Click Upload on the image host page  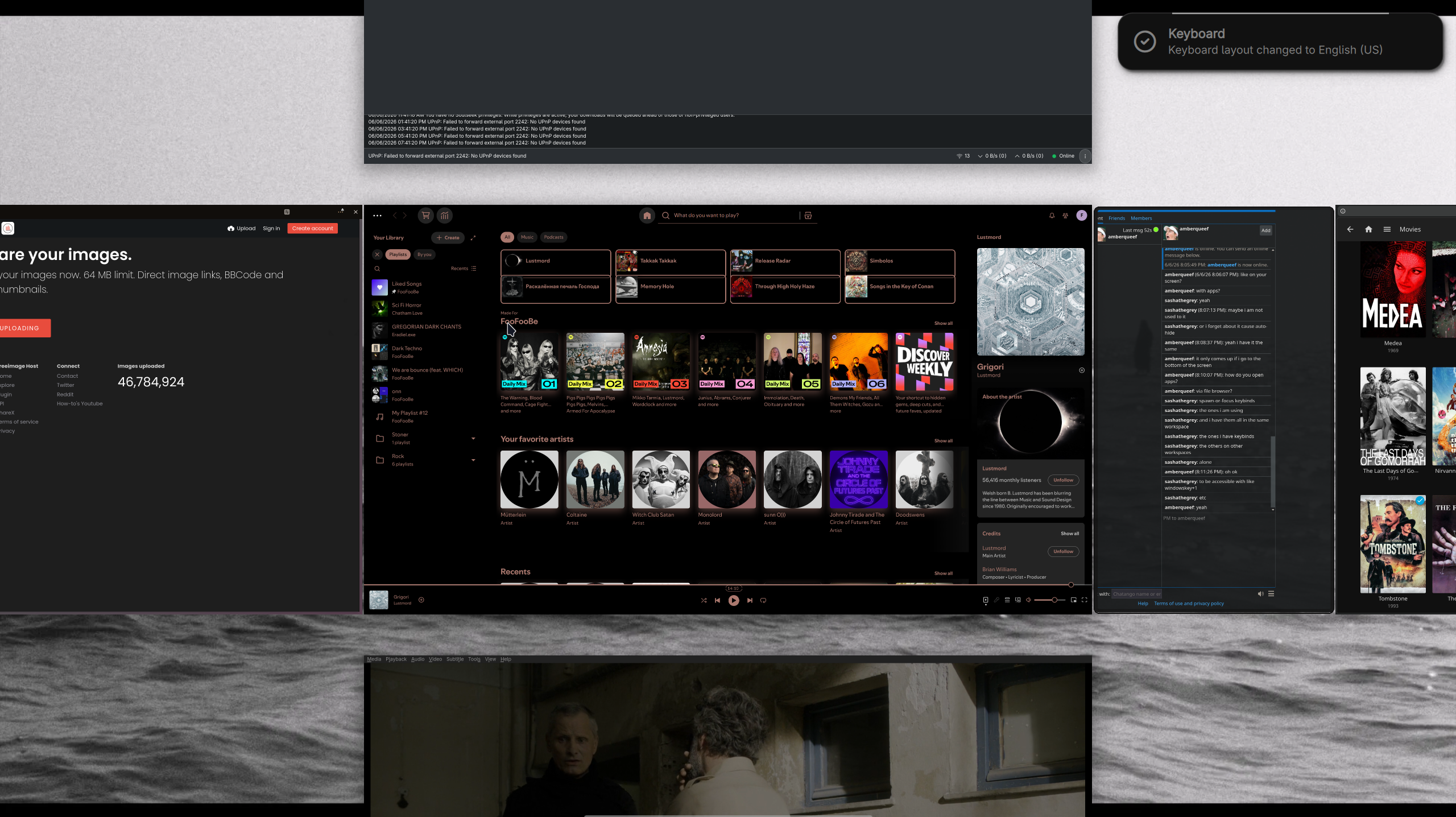tap(242, 228)
